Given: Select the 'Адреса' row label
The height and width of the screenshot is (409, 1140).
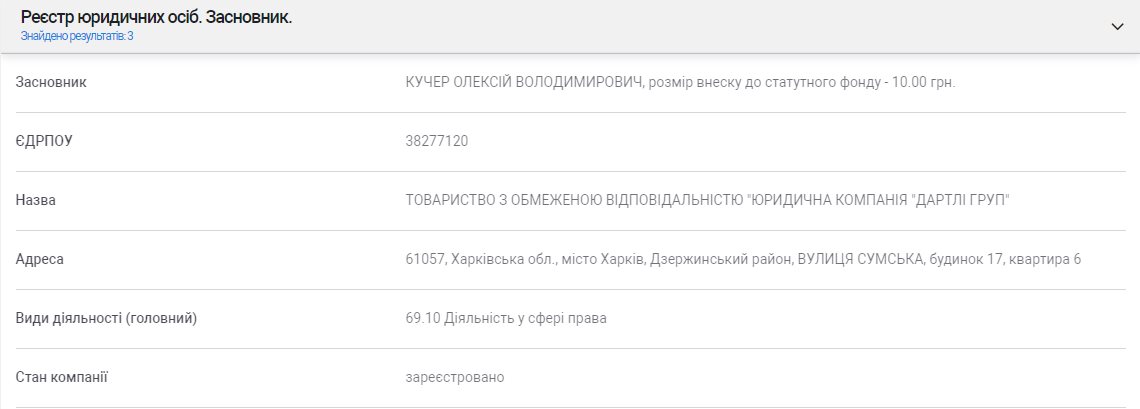Looking at the screenshot, I should 40,259.
